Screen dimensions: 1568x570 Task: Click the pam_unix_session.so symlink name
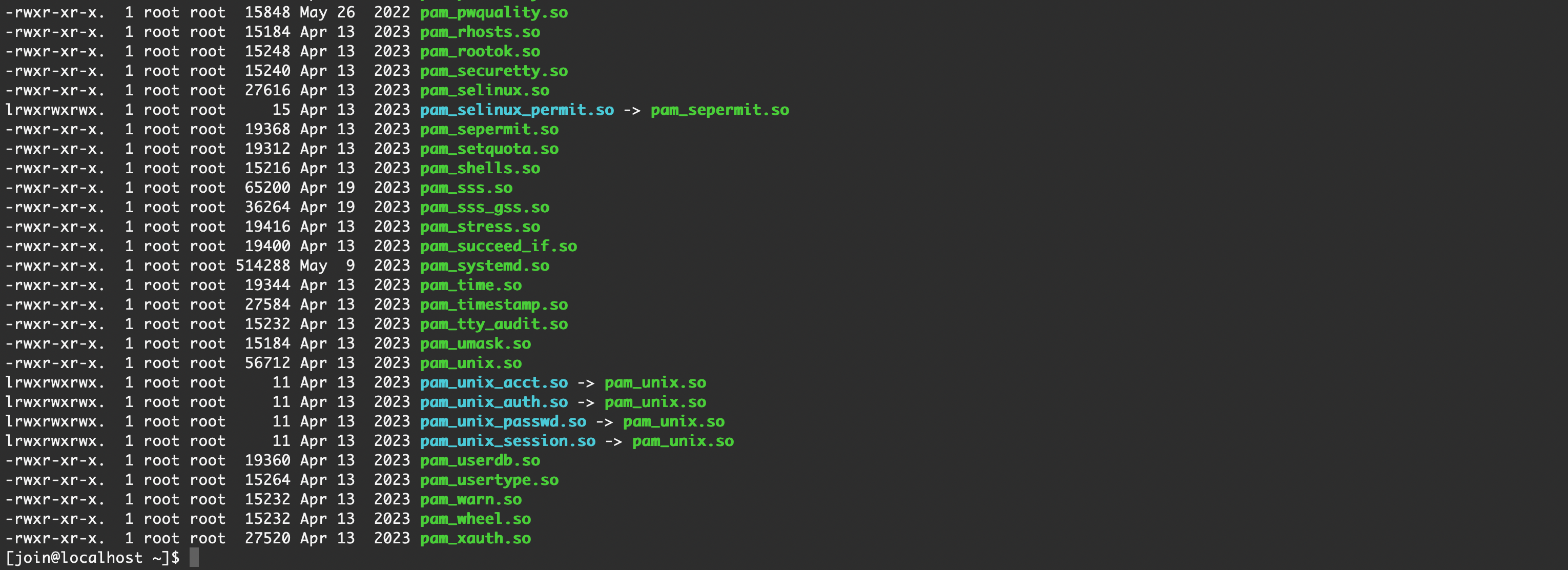coord(508,441)
